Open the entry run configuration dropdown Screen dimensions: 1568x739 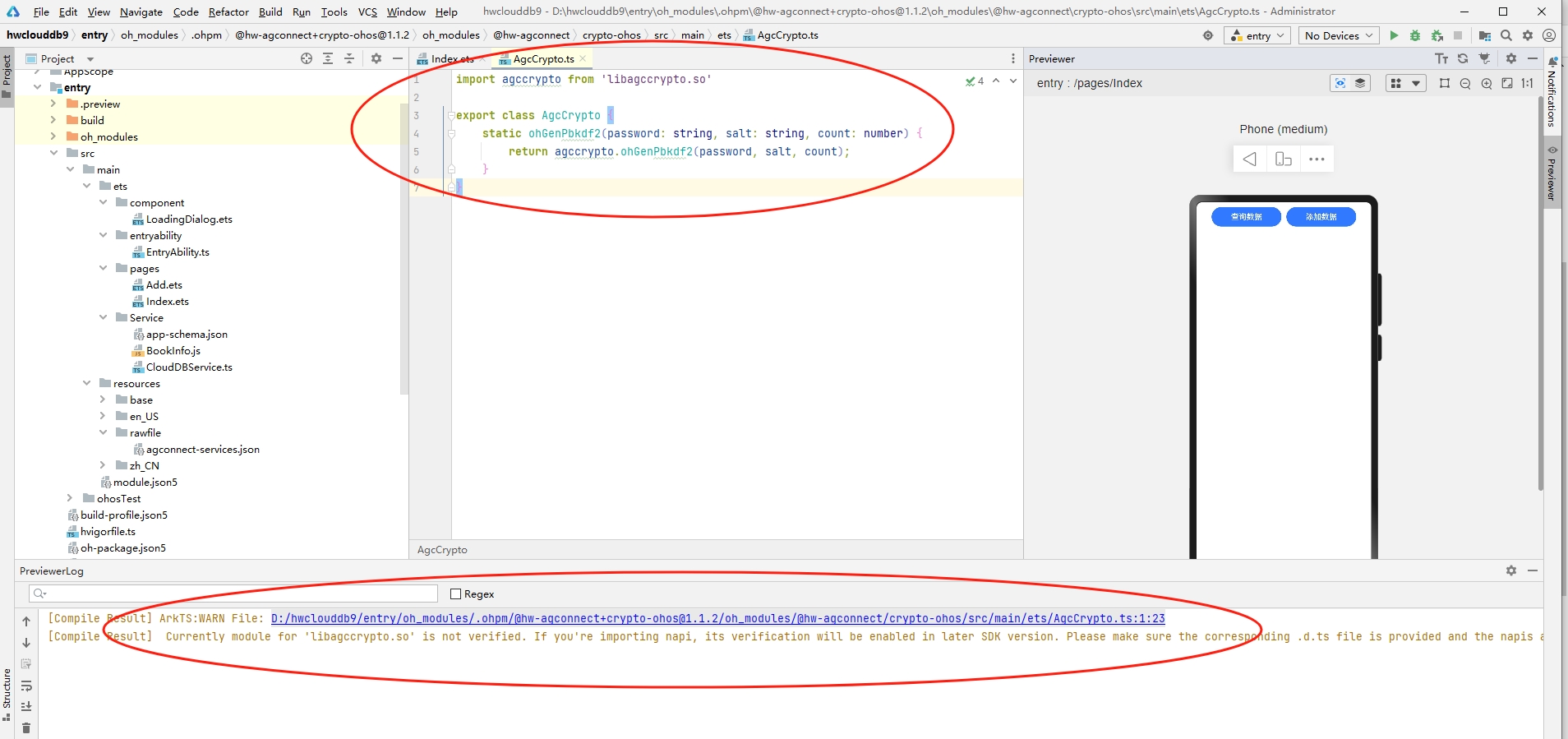click(1257, 35)
